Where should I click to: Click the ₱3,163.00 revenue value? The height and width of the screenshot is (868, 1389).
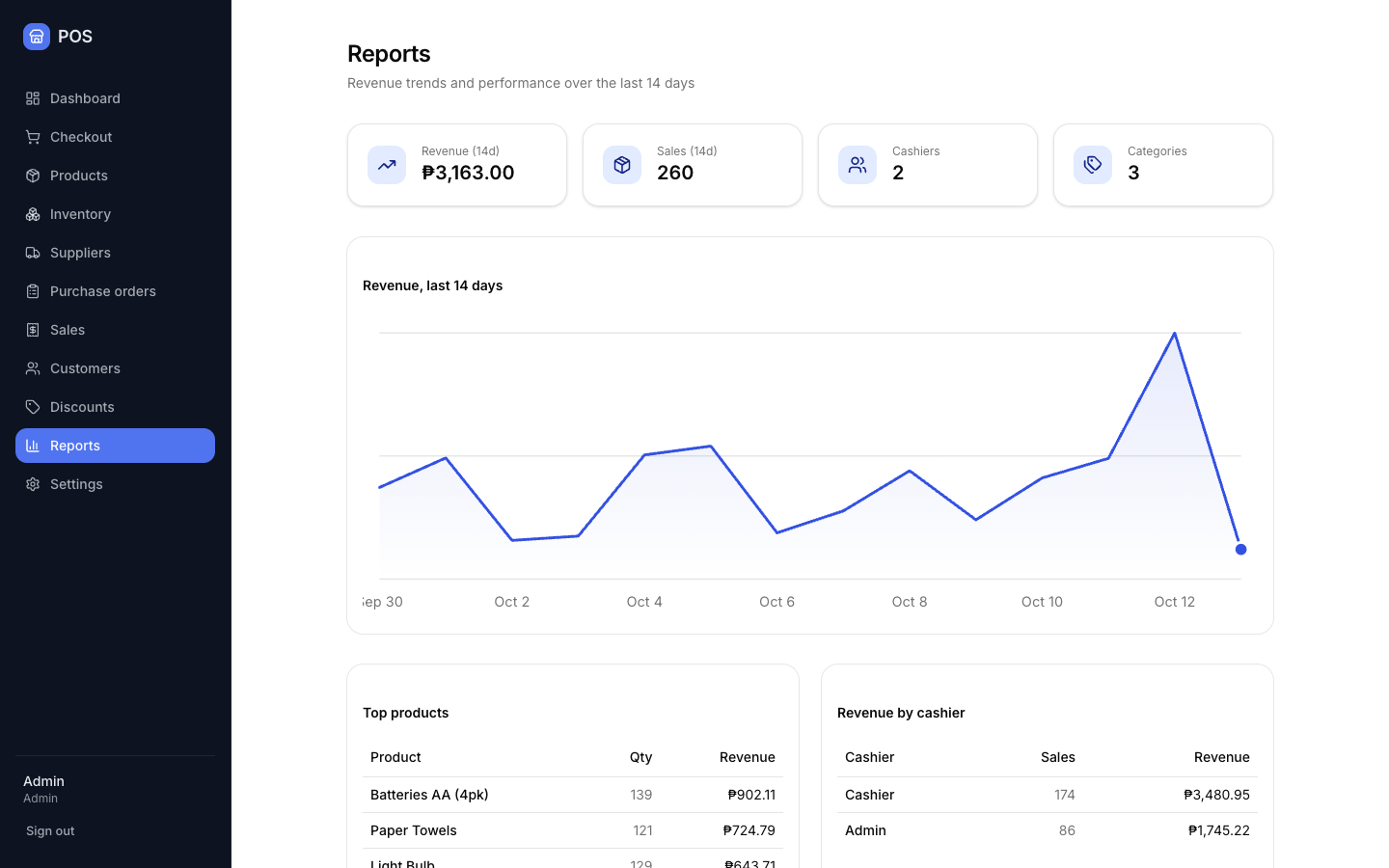[468, 173]
